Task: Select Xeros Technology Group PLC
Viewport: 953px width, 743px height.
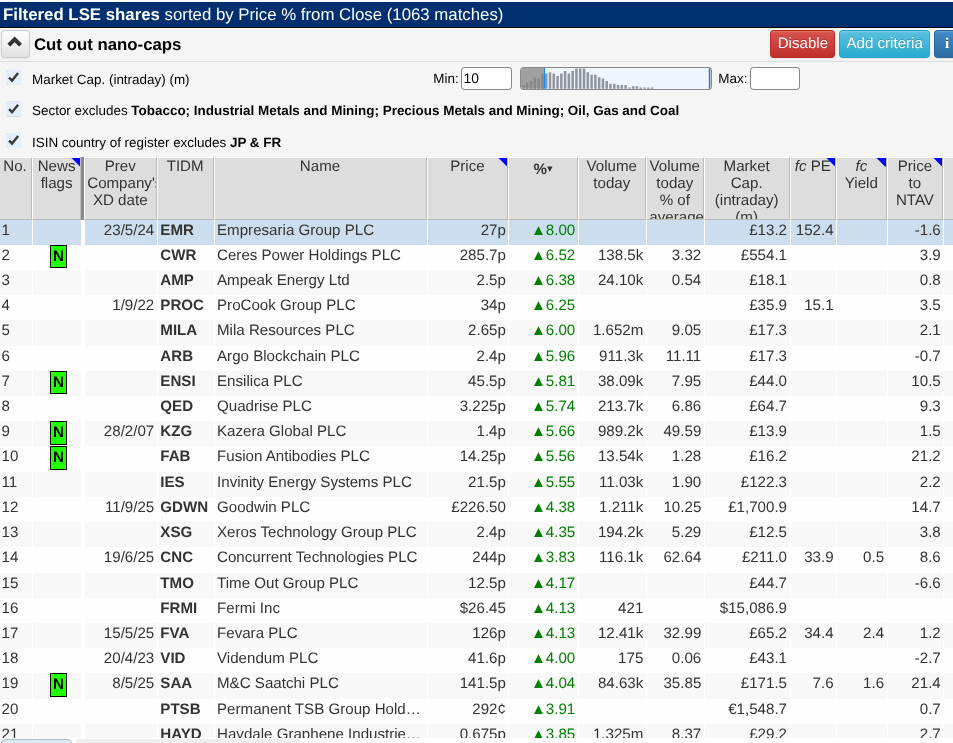Action: tap(317, 532)
